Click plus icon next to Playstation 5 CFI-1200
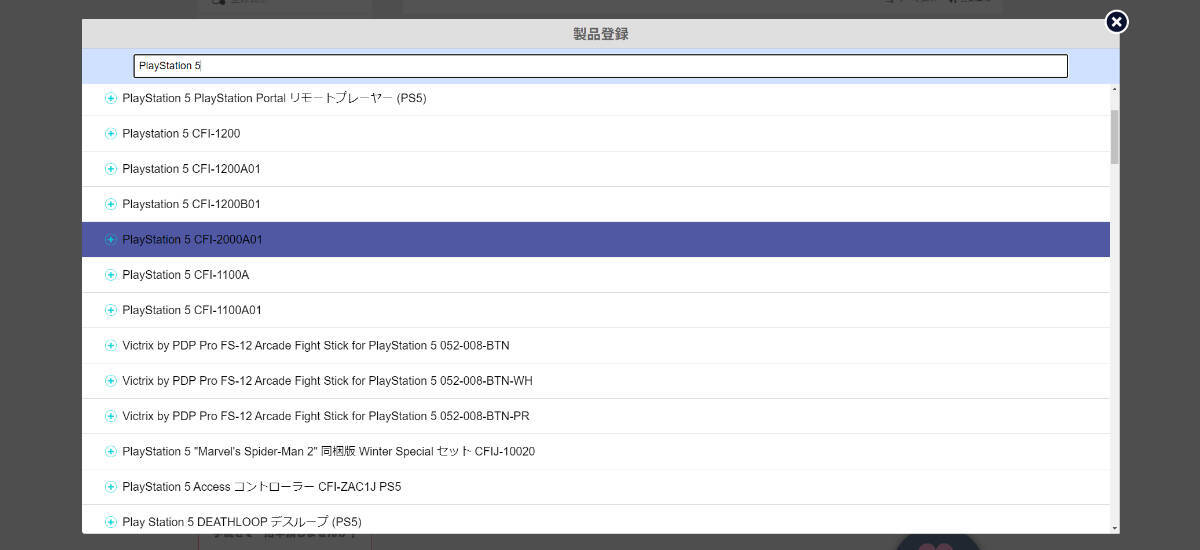Viewport: 1200px width, 550px height. [111, 134]
